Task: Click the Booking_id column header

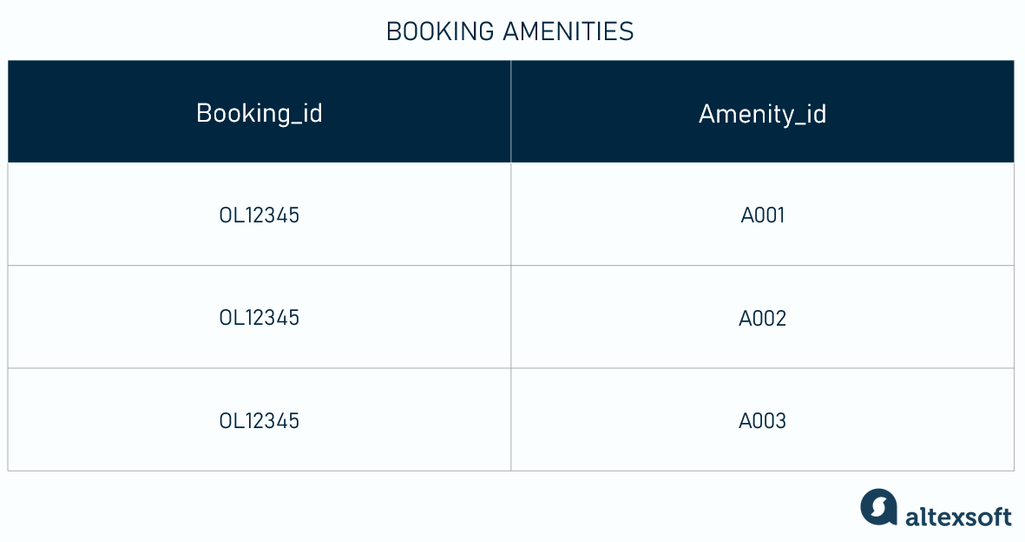Action: click(259, 112)
